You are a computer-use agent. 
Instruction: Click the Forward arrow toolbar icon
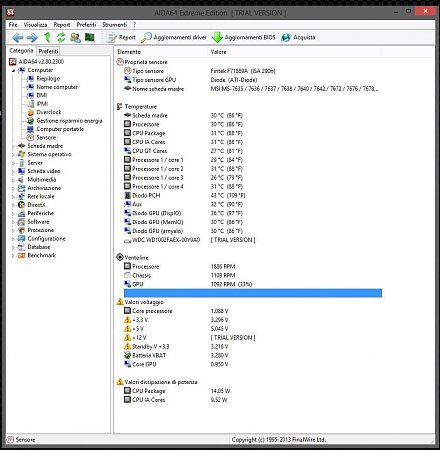(x=32, y=37)
